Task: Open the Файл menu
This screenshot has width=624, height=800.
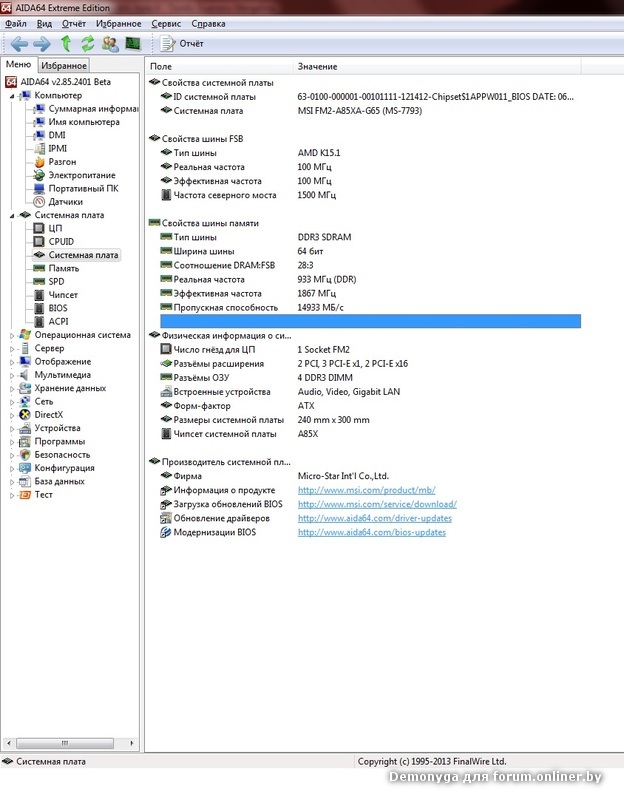Action: (15, 23)
